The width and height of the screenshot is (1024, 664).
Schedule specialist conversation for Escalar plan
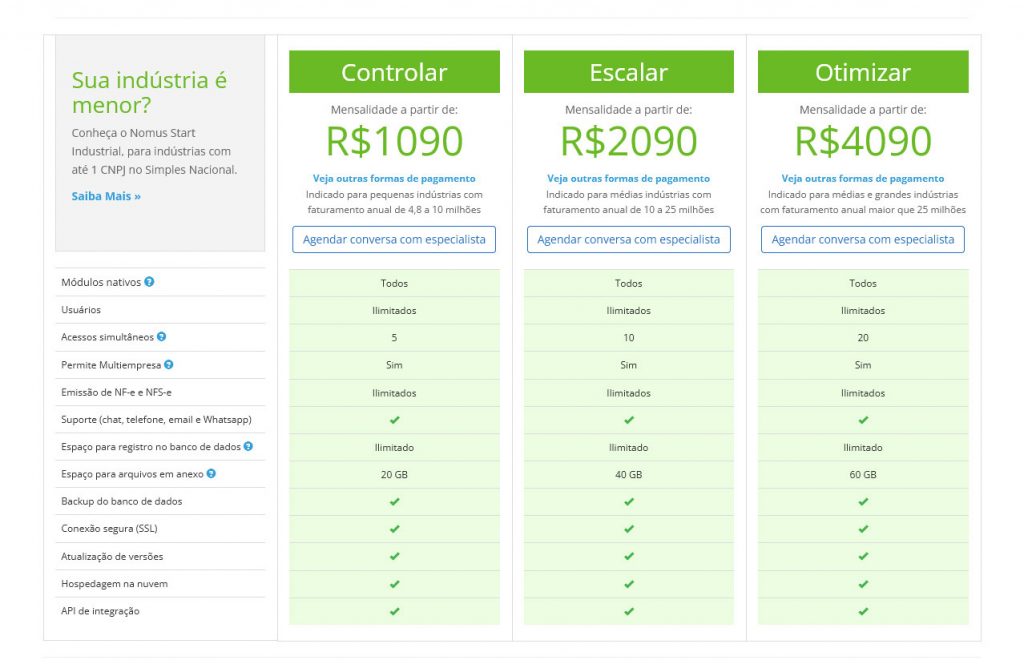pyautogui.click(x=628, y=240)
